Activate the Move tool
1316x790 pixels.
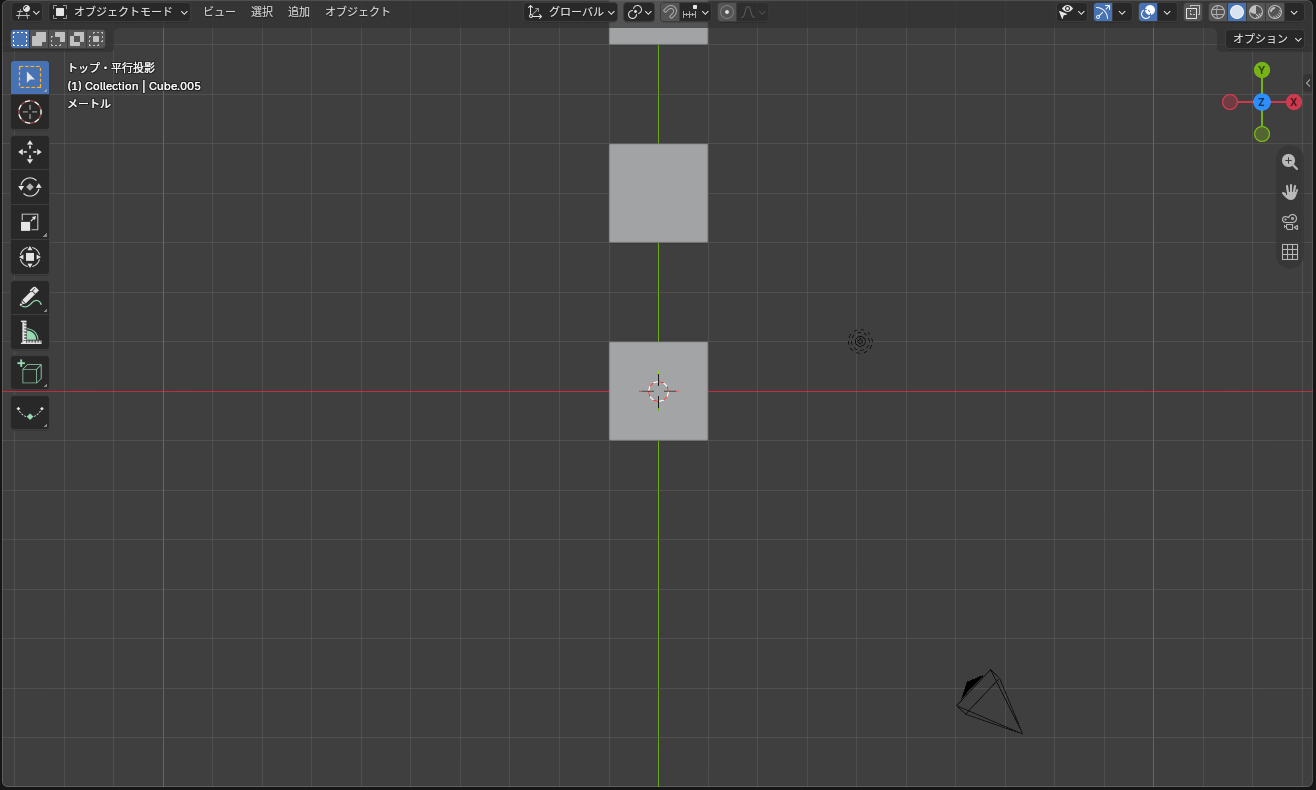point(30,152)
